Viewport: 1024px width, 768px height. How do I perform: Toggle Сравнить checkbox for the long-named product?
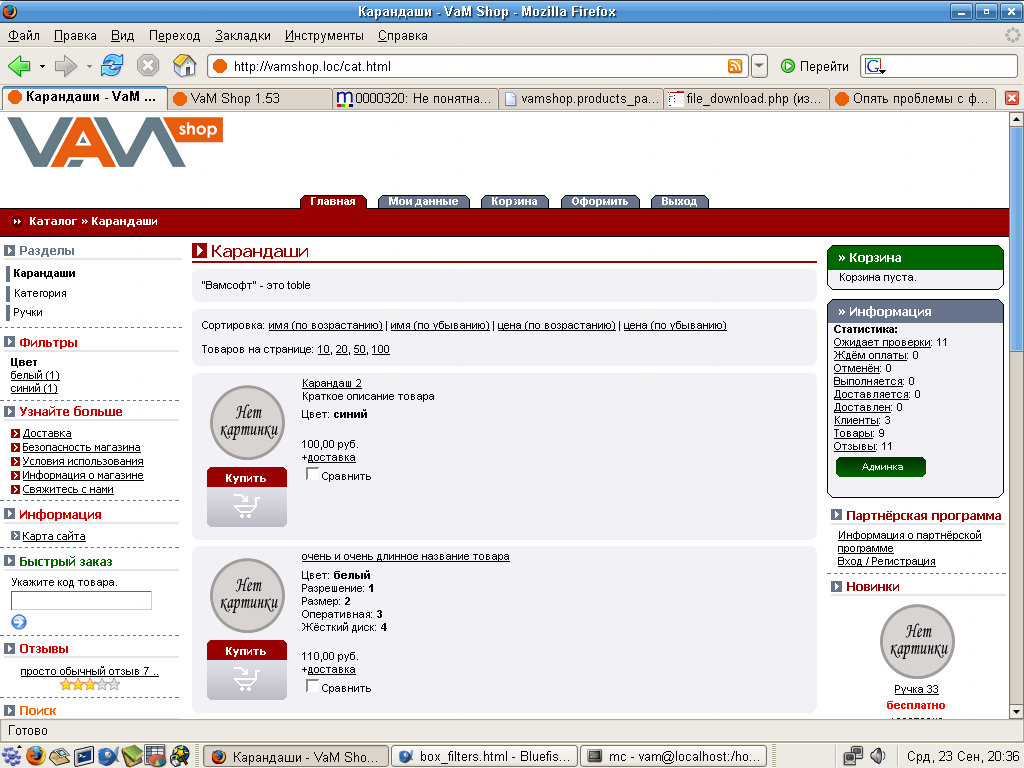pyautogui.click(x=313, y=687)
